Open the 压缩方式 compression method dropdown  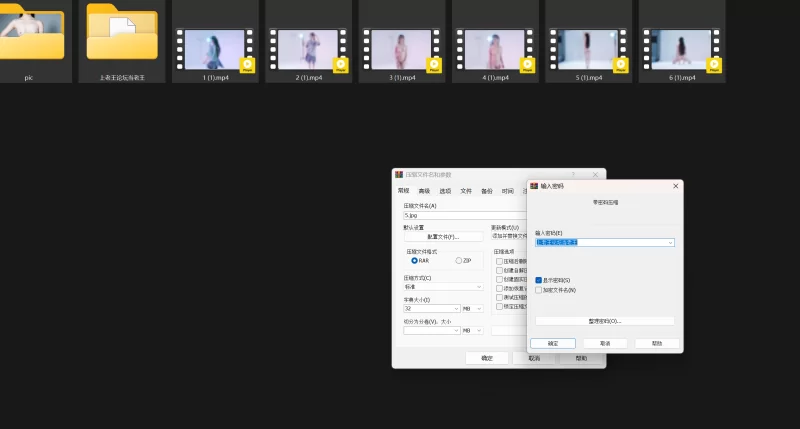479,287
